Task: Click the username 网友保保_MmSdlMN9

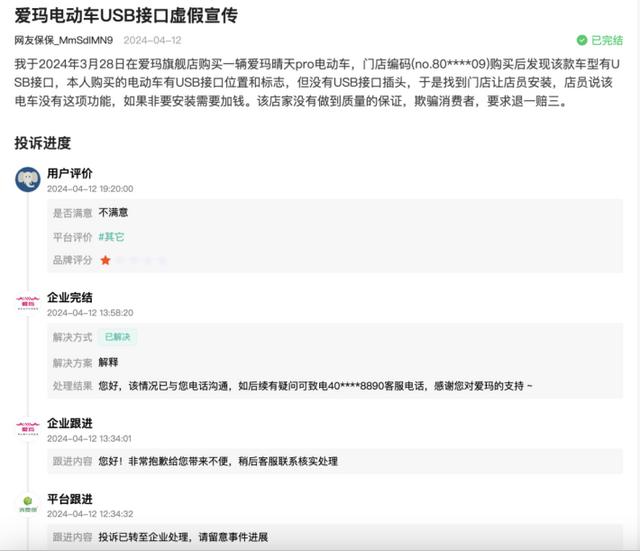Action: click(64, 40)
